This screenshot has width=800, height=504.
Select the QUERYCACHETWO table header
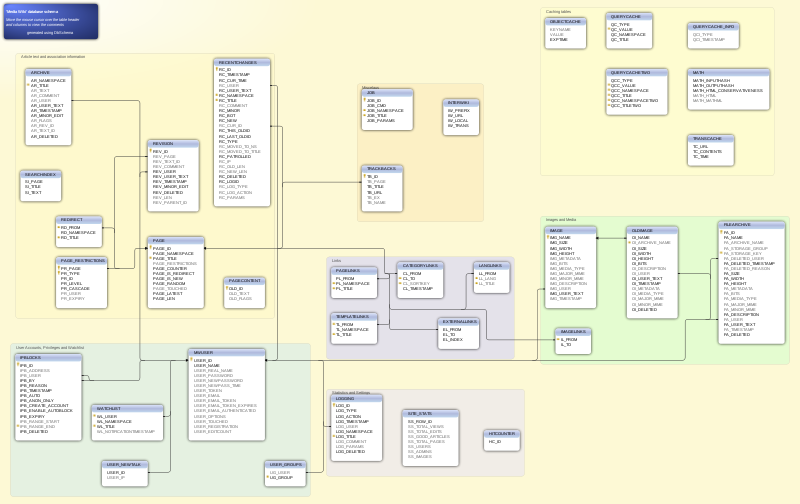(x=637, y=72)
